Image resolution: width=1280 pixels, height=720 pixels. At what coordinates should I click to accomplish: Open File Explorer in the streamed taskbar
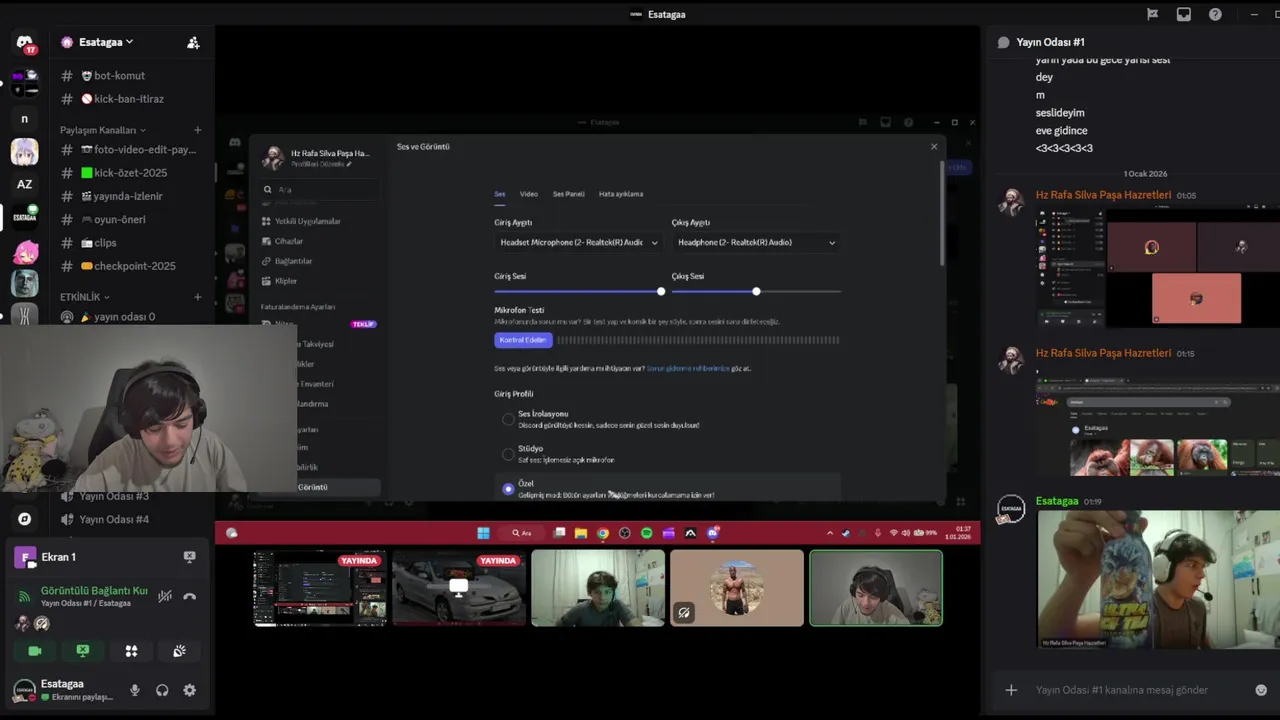click(581, 533)
